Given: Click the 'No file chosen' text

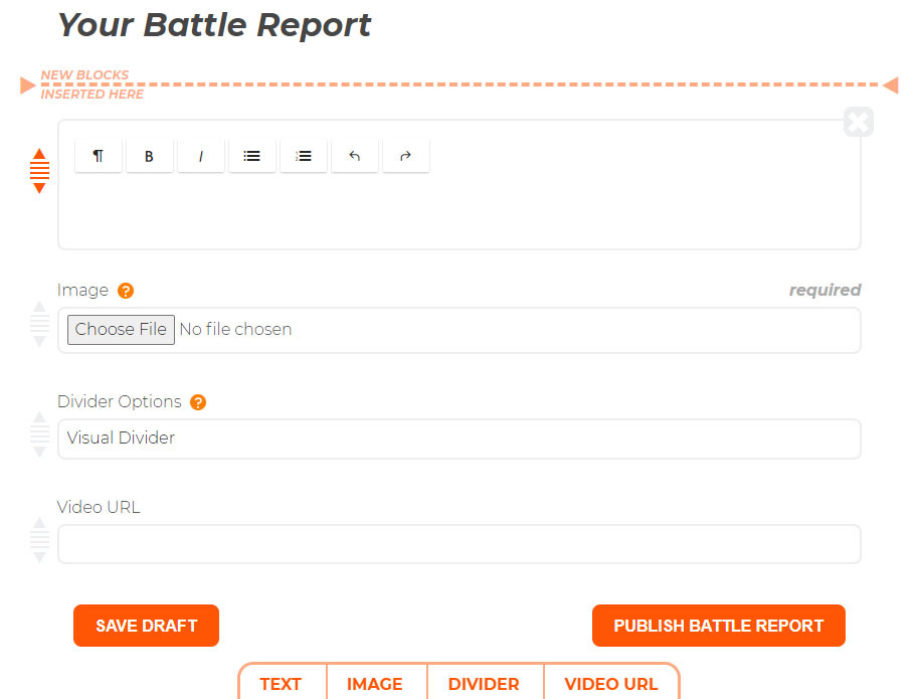Looking at the screenshot, I should click(x=236, y=329).
